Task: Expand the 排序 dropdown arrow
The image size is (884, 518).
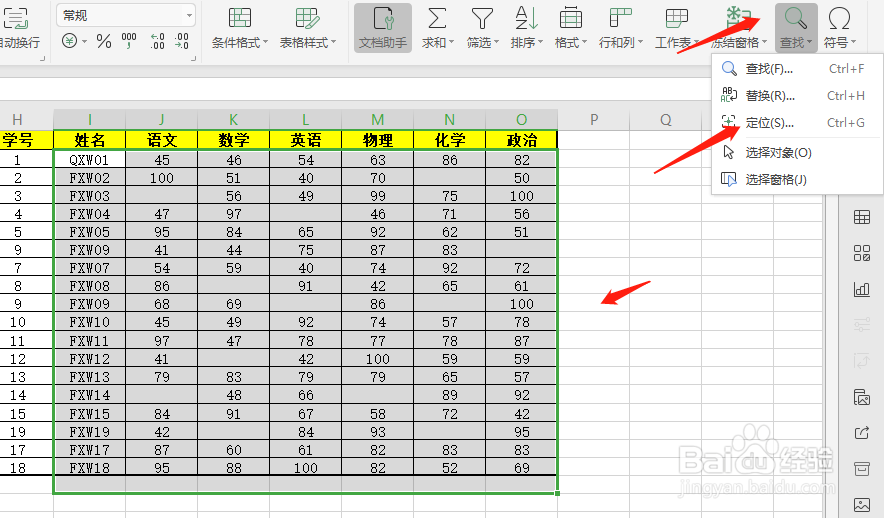Action: point(540,42)
